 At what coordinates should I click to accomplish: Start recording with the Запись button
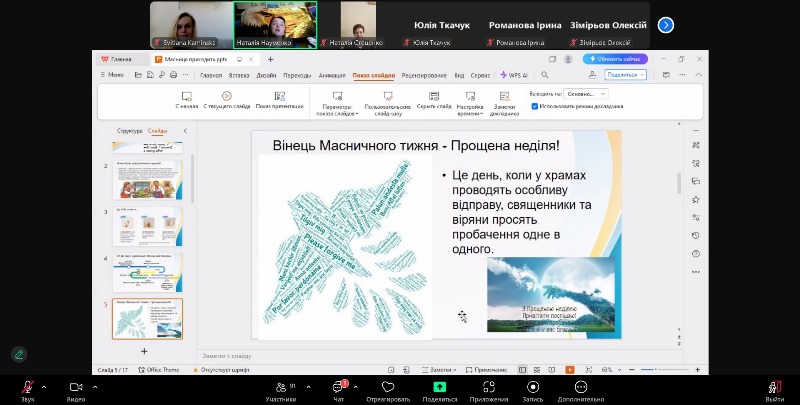coord(533,387)
